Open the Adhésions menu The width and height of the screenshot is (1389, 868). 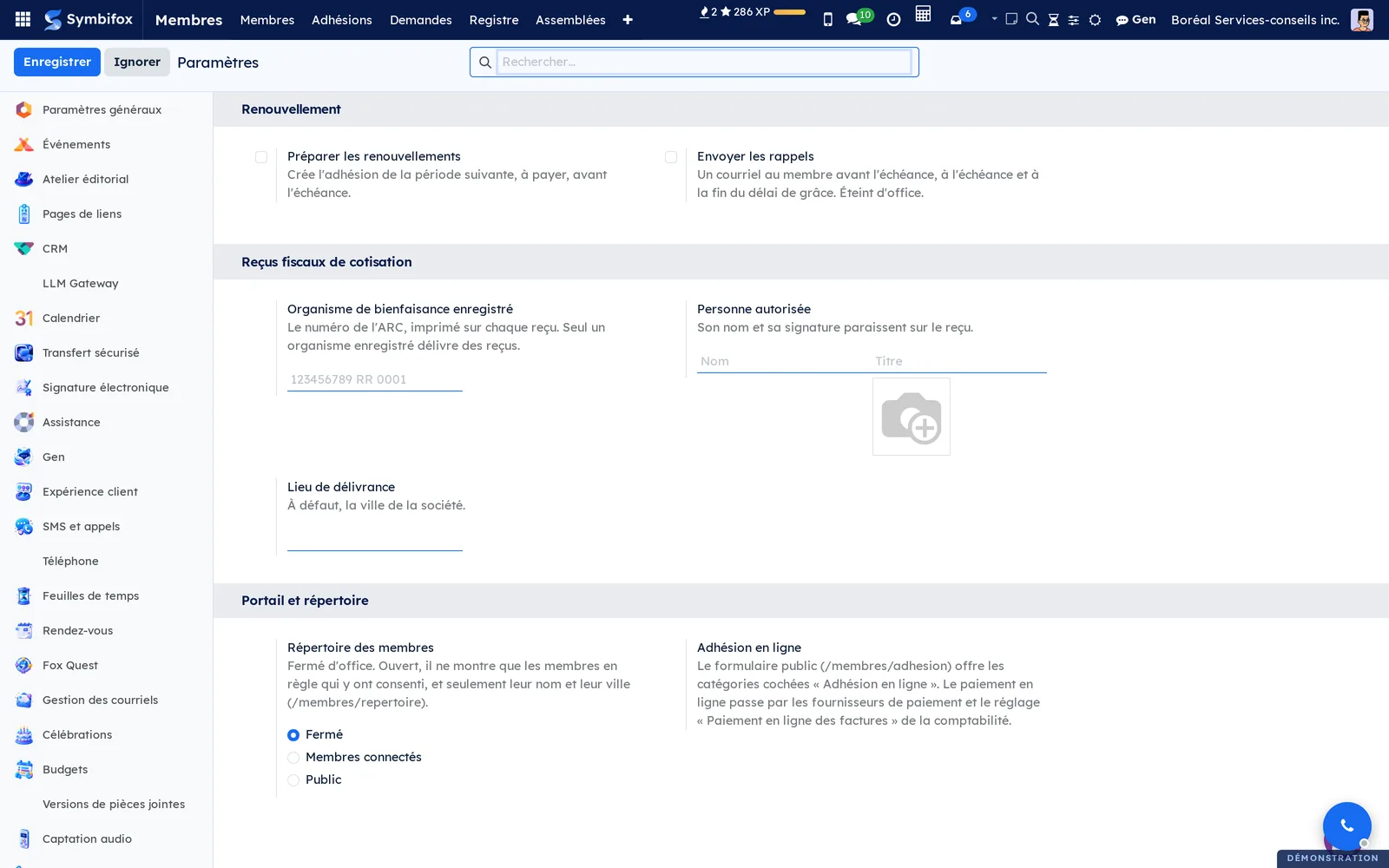click(x=342, y=19)
